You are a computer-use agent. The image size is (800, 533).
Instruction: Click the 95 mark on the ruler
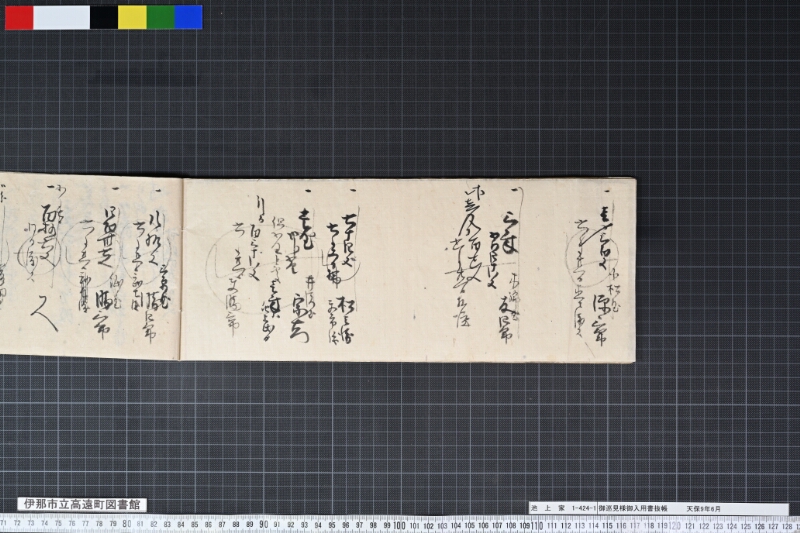[332, 525]
